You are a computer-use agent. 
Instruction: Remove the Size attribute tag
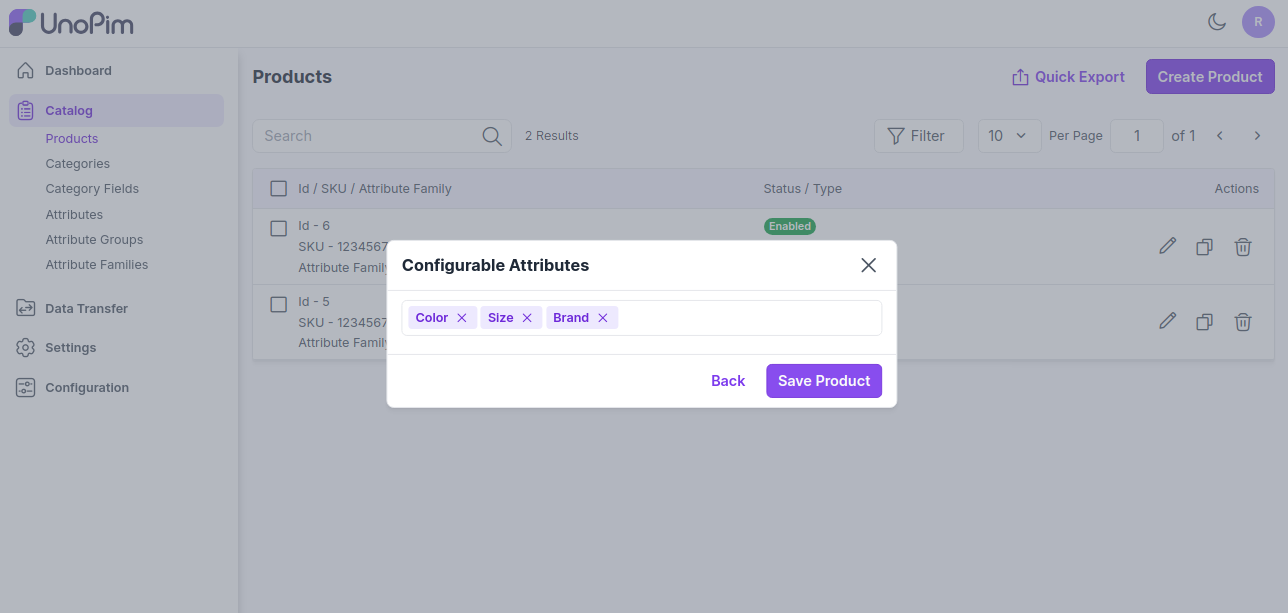coord(527,318)
